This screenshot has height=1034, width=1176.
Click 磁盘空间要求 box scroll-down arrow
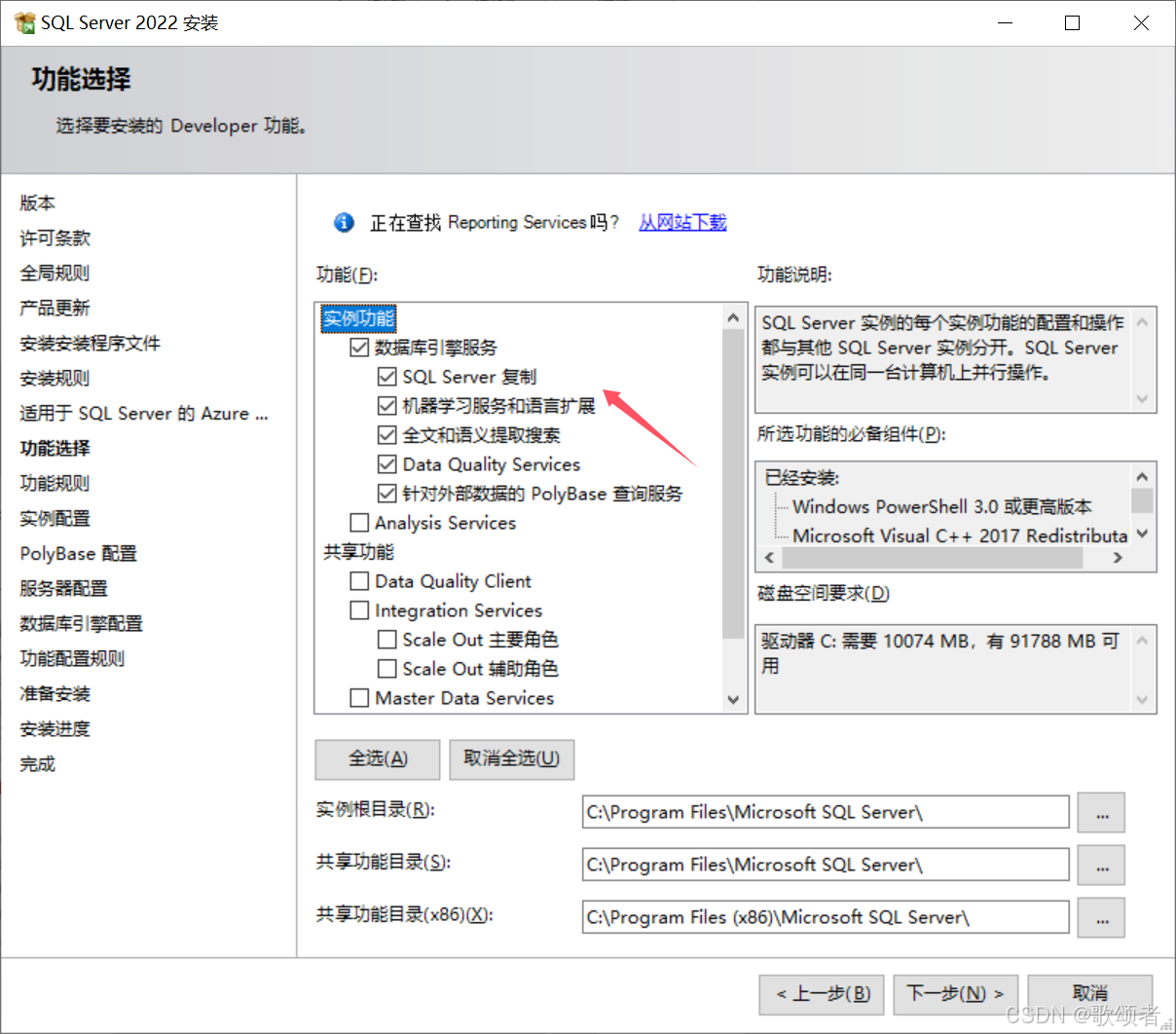[x=1143, y=699]
